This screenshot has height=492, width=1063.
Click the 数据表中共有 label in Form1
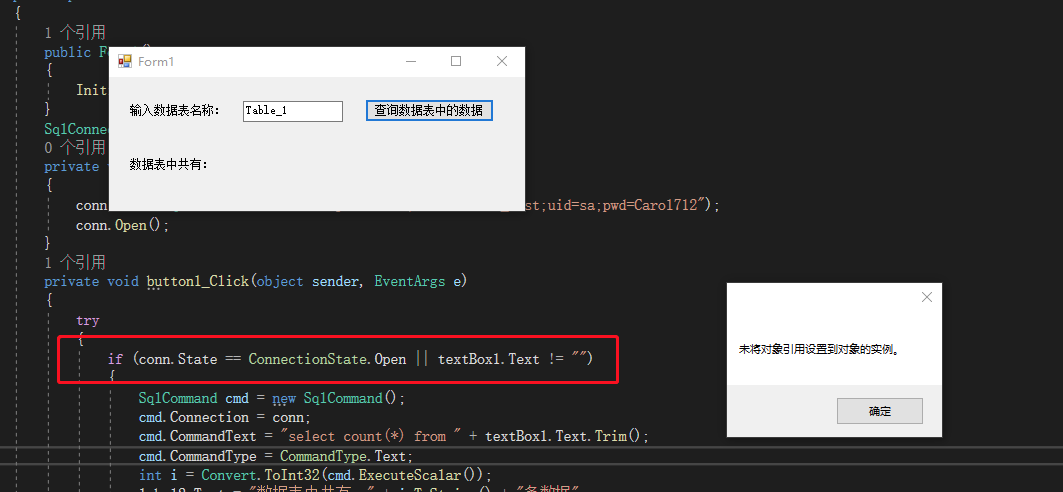[169, 165]
